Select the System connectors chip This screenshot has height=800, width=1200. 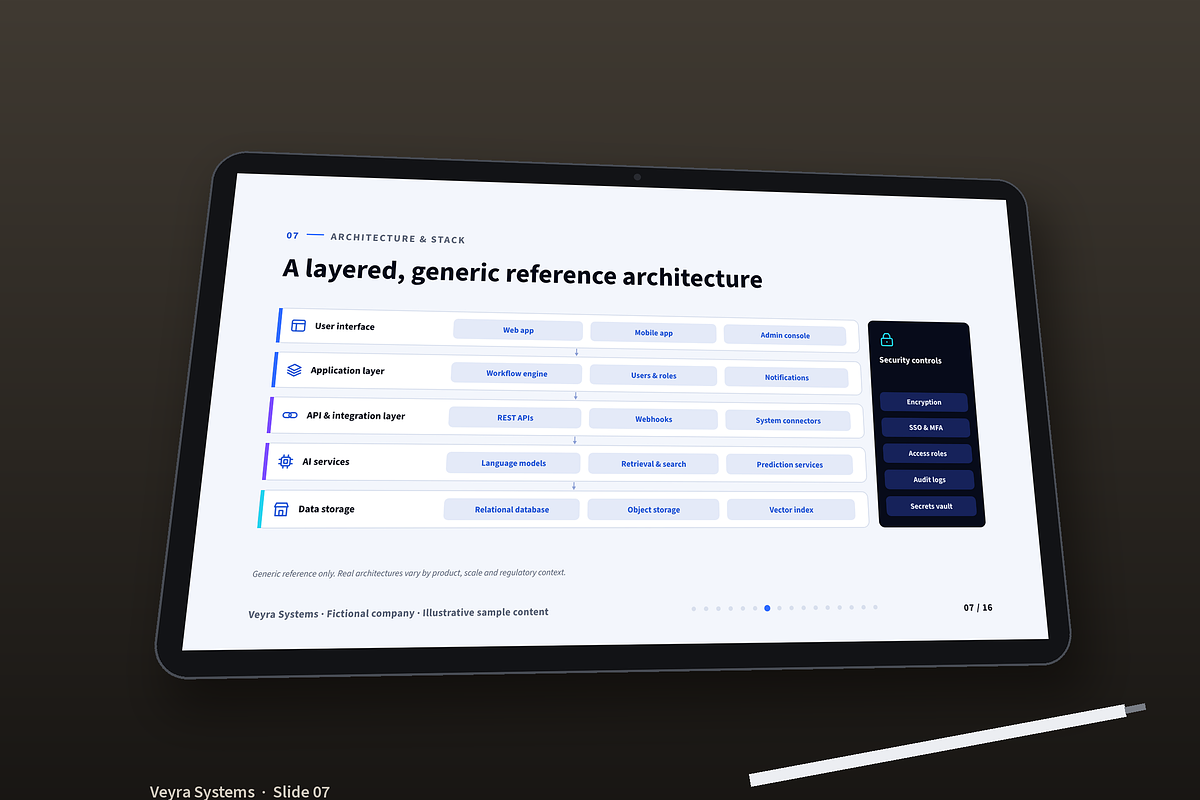788,421
